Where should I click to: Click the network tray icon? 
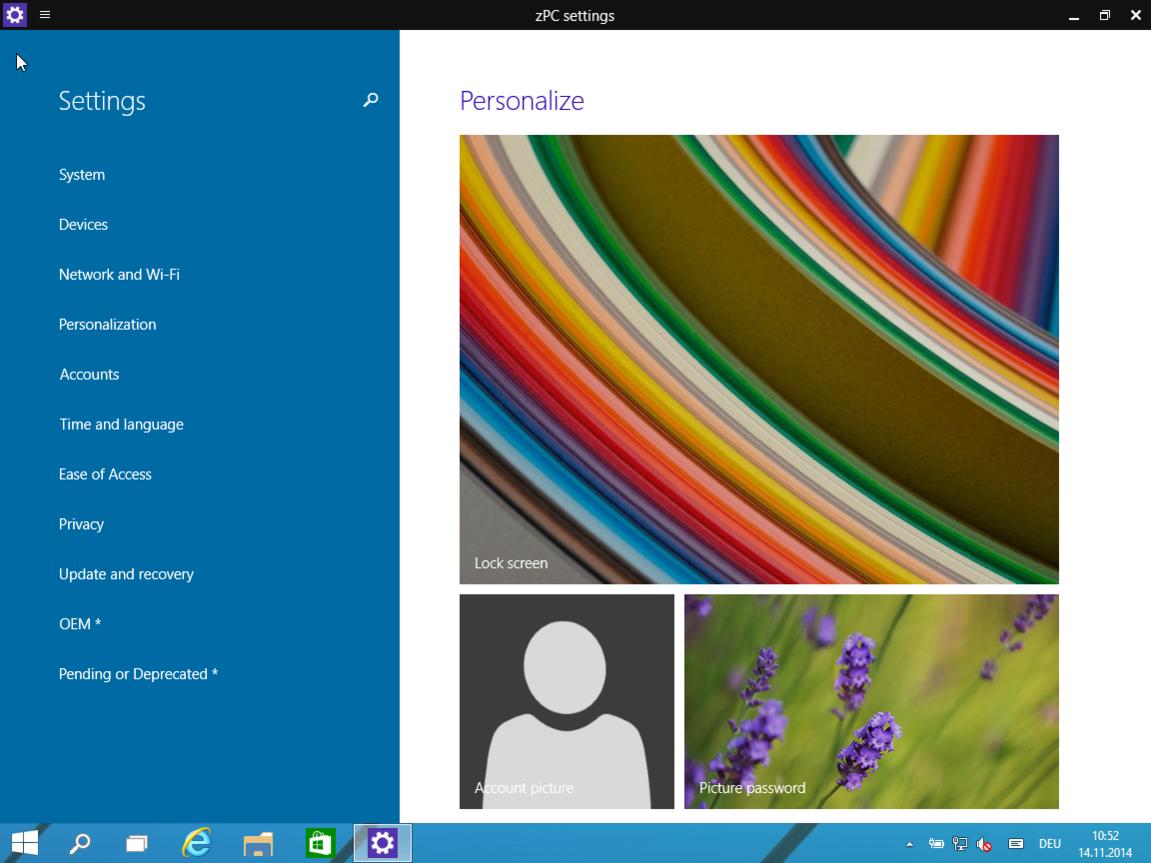tap(959, 844)
